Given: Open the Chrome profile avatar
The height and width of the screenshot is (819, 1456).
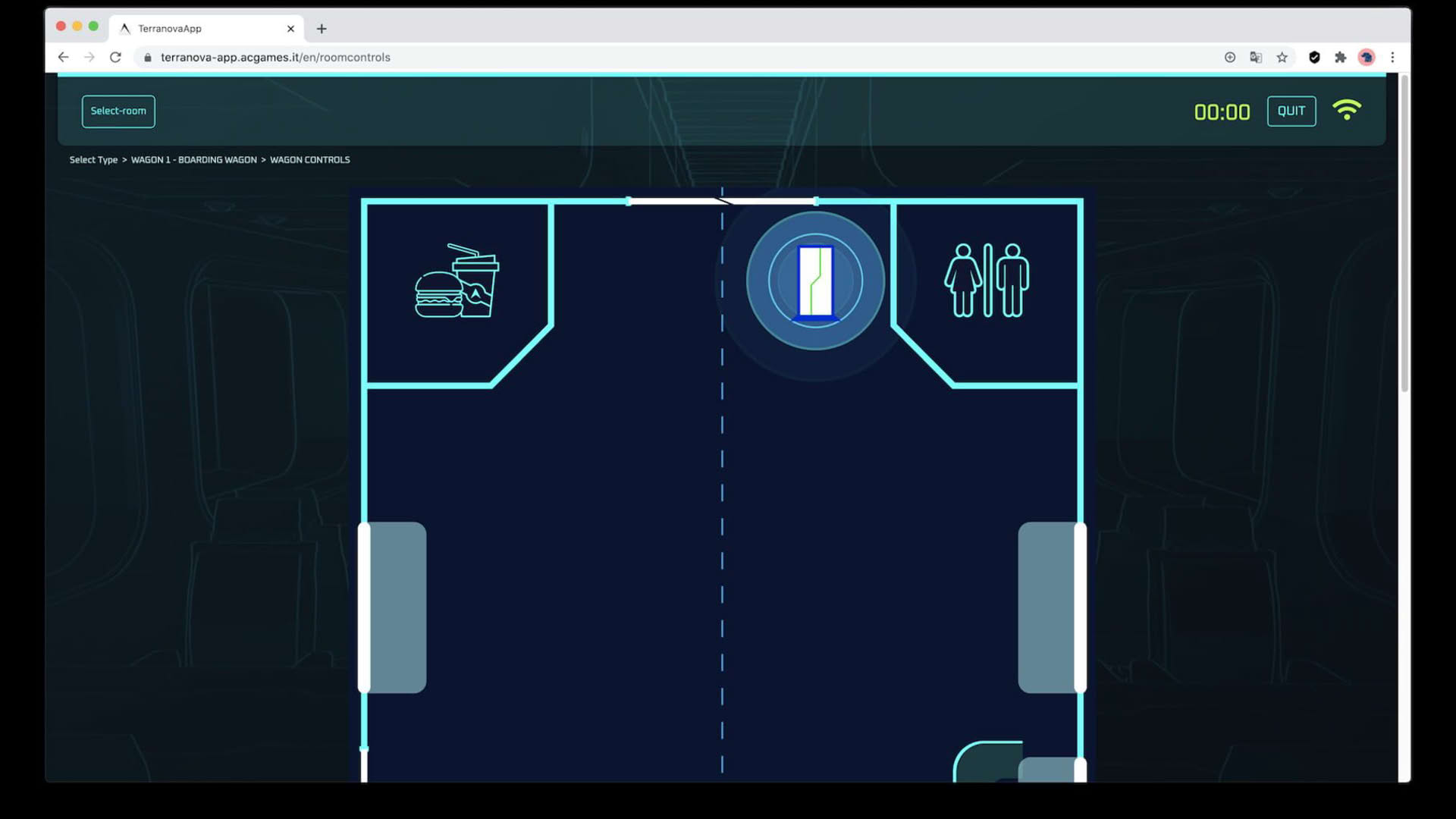Looking at the screenshot, I should [1367, 57].
